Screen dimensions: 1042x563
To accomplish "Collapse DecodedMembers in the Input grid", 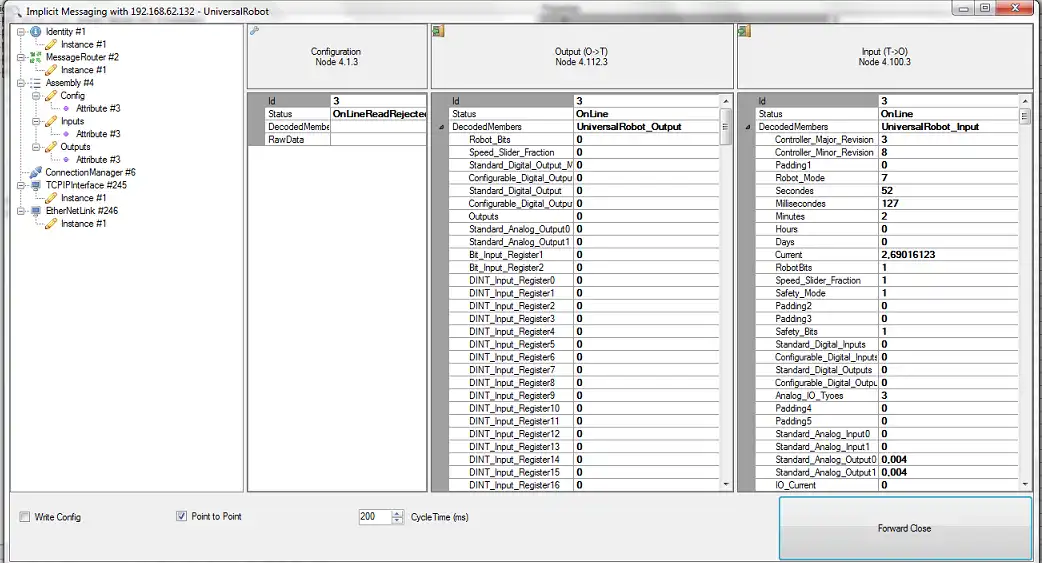I will click(x=748, y=127).
